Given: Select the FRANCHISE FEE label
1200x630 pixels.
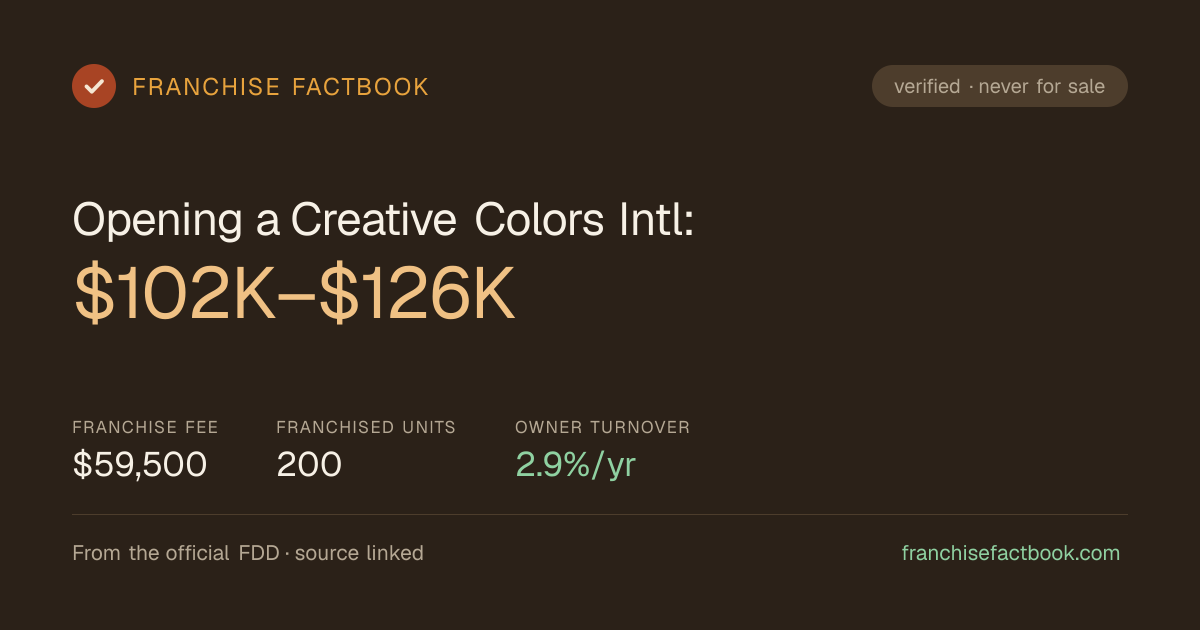Looking at the screenshot, I should pos(145,427).
